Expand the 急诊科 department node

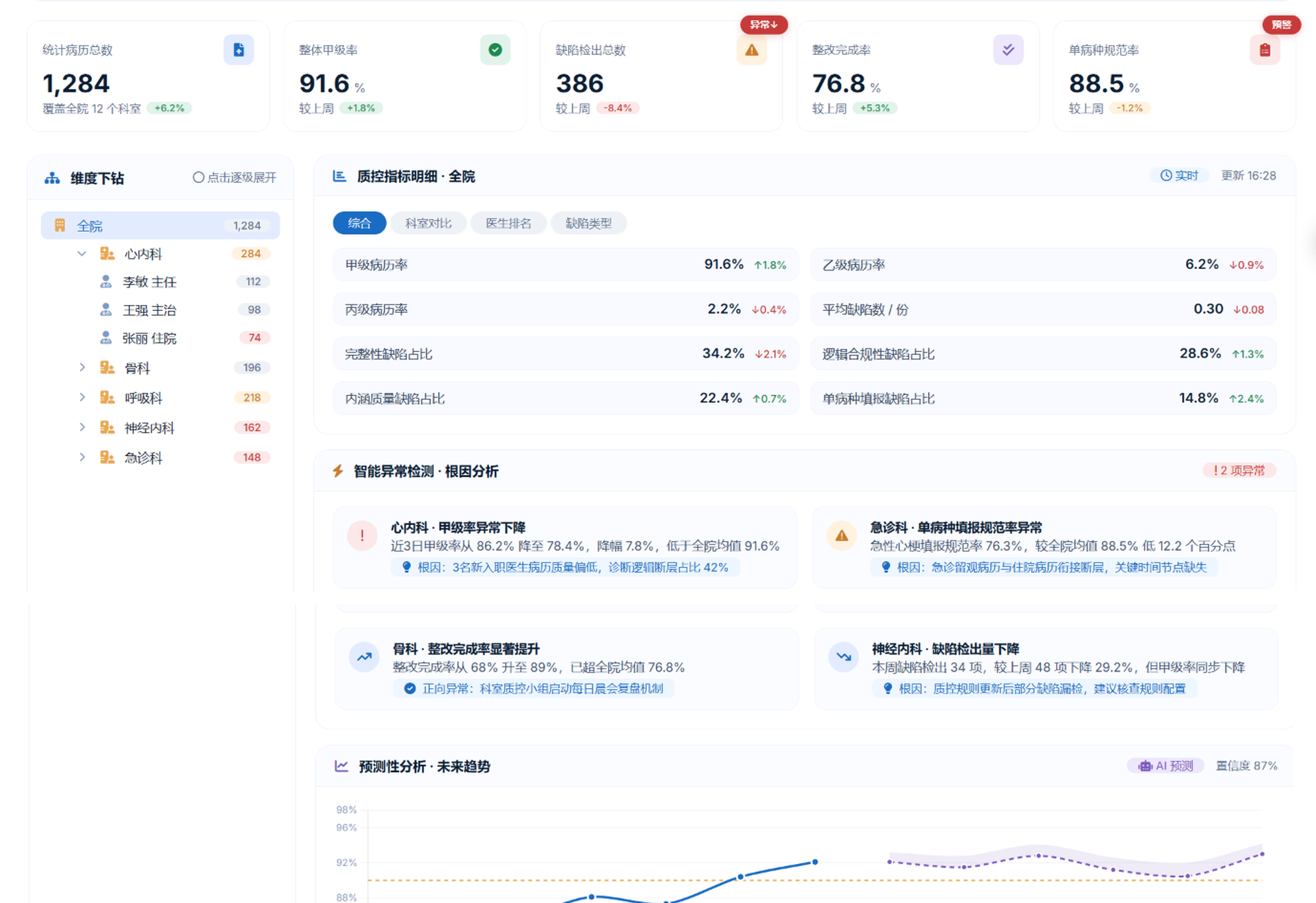(82, 457)
